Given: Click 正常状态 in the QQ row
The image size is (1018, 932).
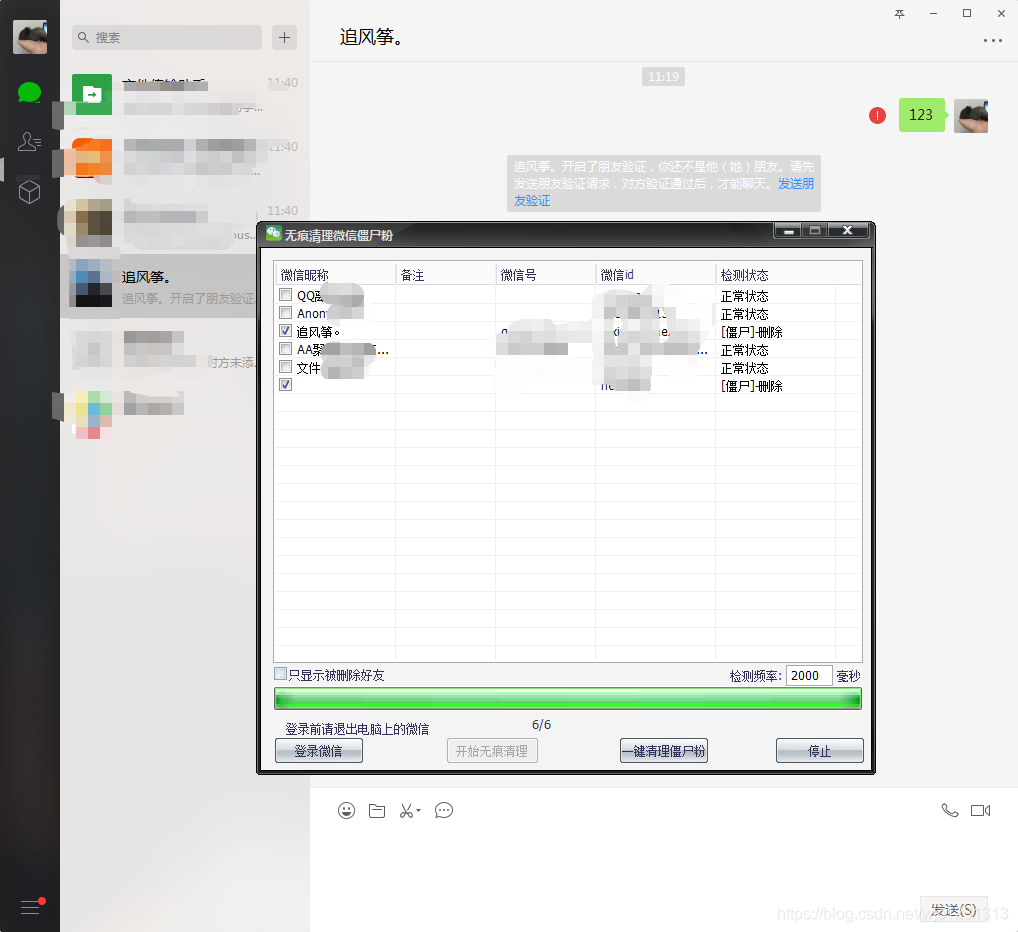Looking at the screenshot, I should 745,296.
